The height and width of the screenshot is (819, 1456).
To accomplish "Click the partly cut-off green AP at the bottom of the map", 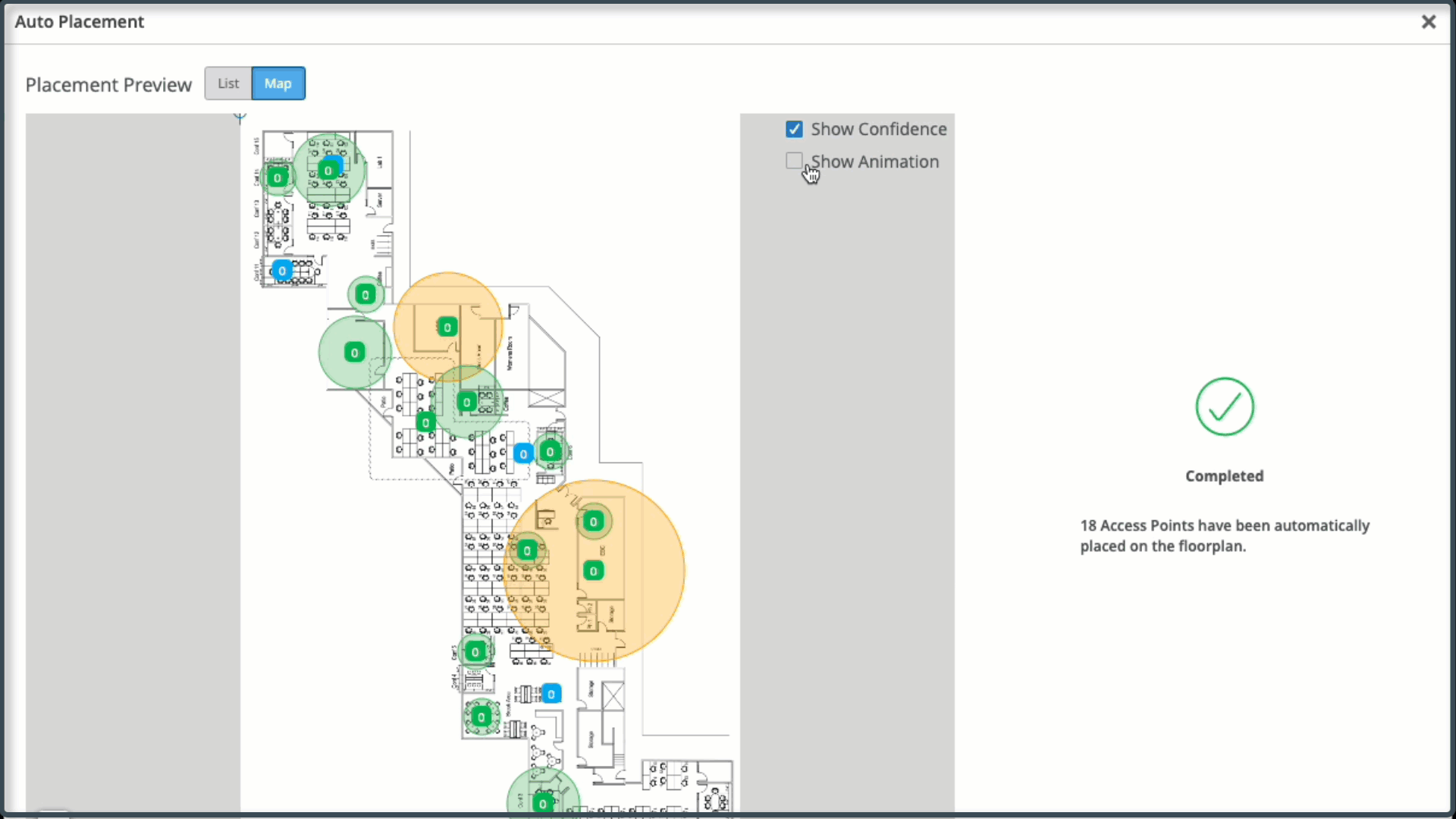I will 543,803.
